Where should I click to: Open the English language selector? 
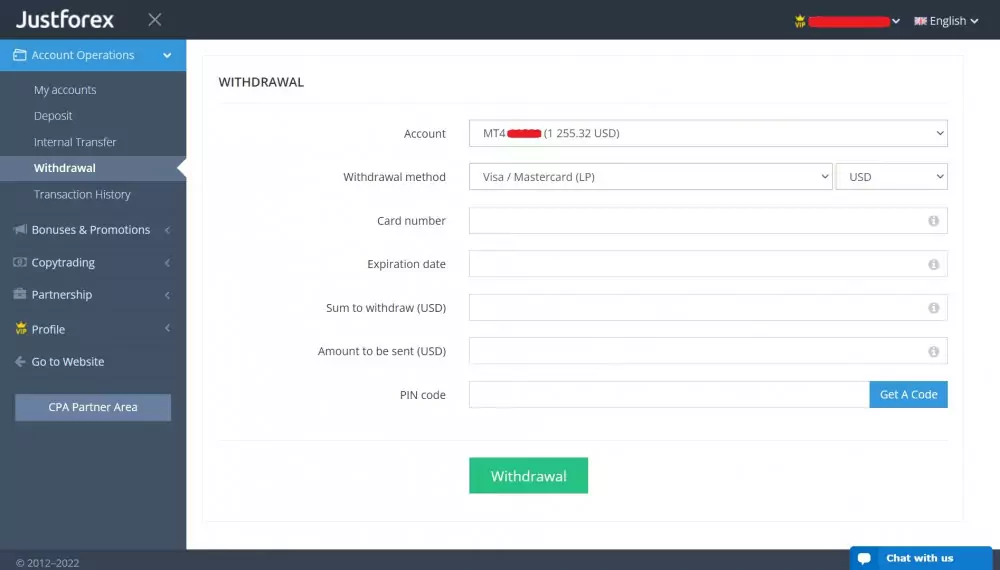[946, 21]
